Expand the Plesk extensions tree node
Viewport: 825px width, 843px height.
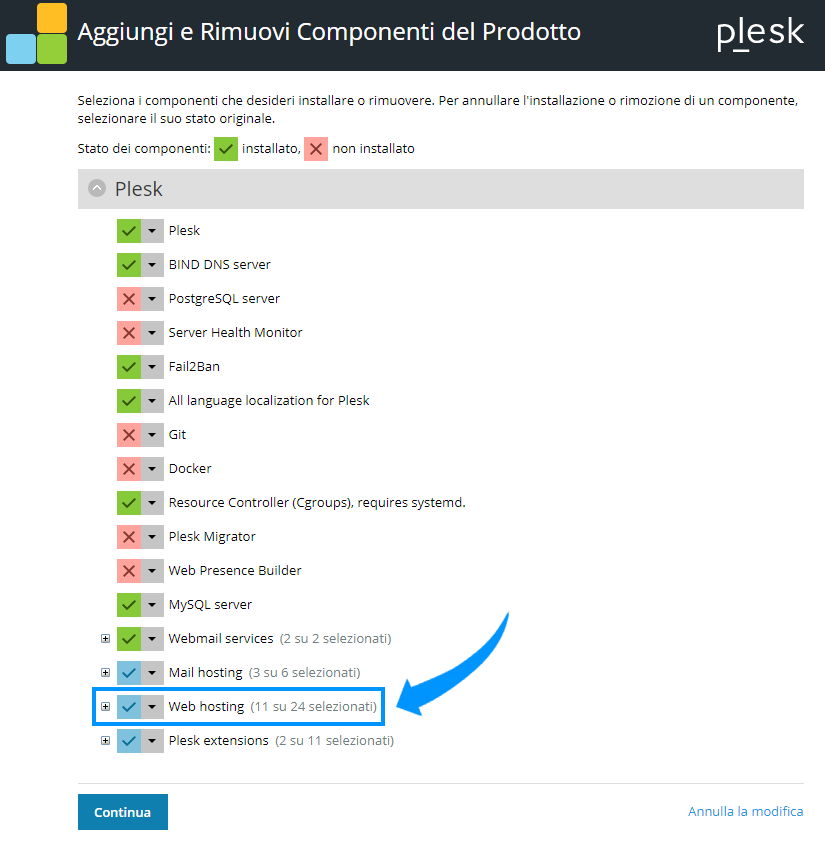[105, 741]
